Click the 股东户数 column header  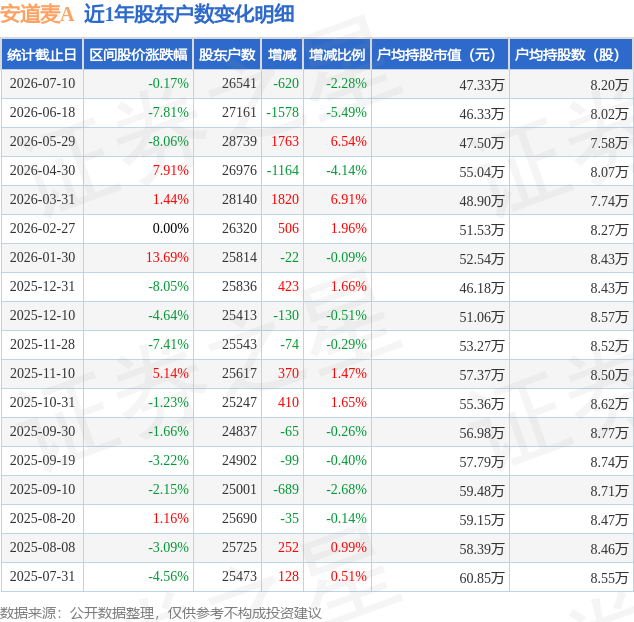click(x=227, y=55)
